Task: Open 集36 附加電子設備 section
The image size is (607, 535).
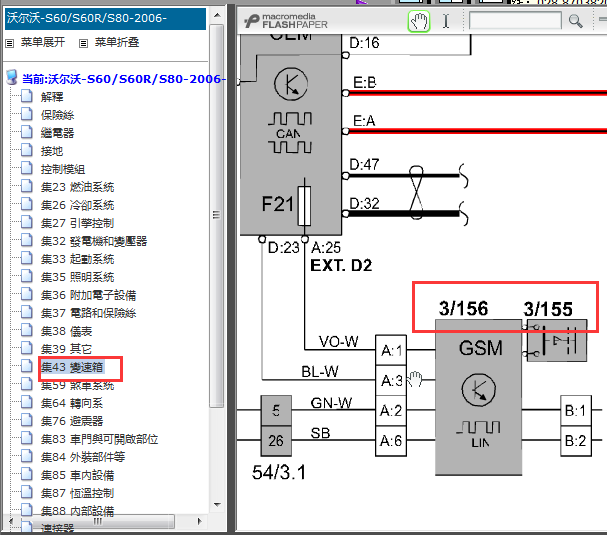Action: coord(89,295)
